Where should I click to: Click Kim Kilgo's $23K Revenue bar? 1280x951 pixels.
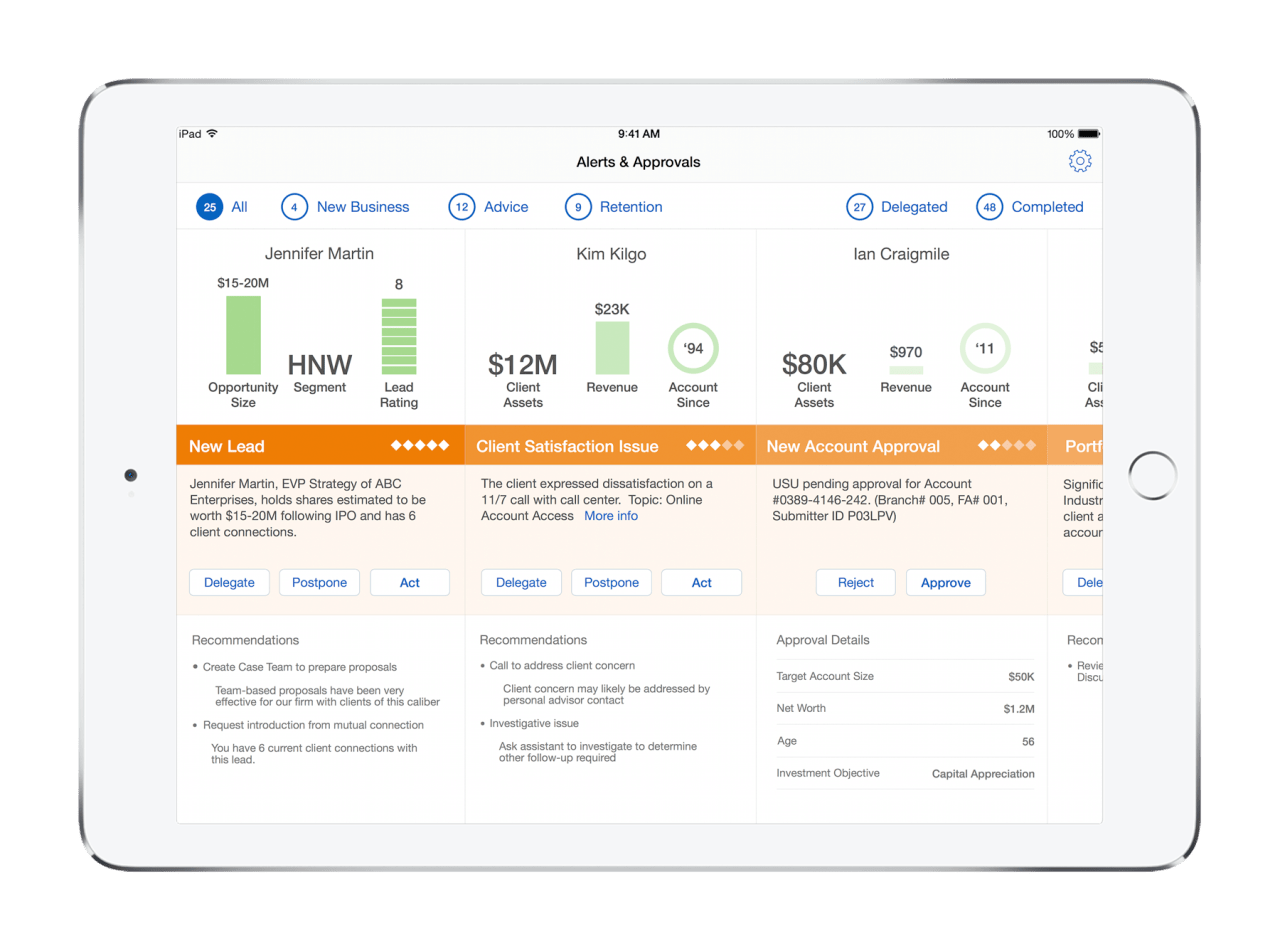pos(612,348)
